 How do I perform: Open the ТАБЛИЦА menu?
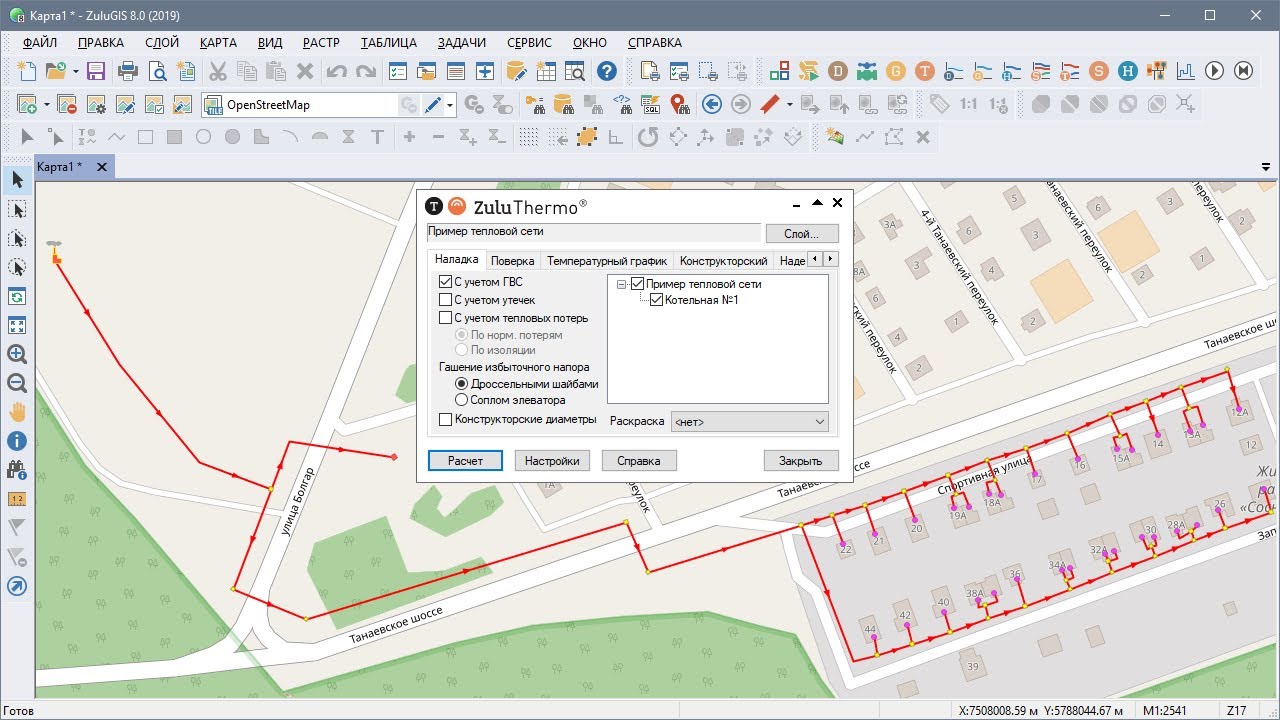389,43
